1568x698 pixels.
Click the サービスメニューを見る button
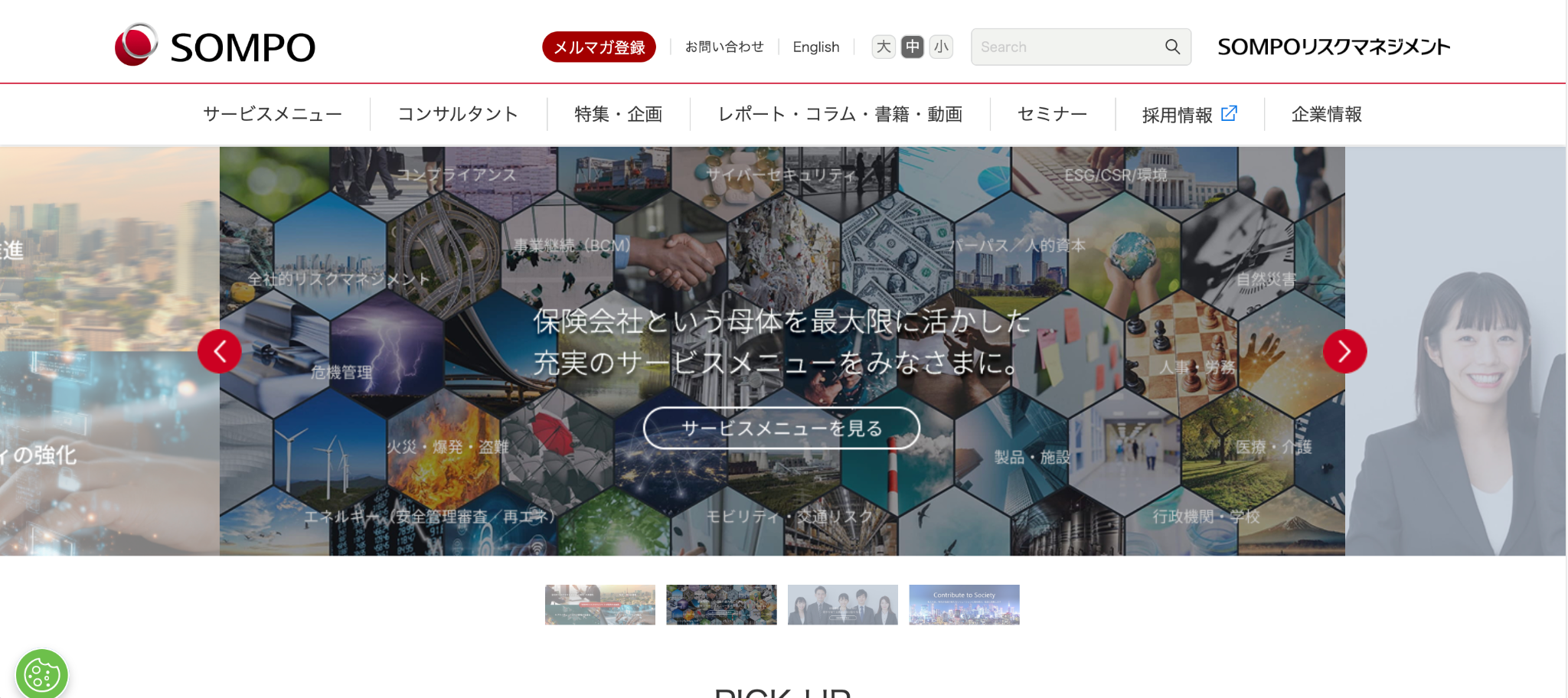pyautogui.click(x=782, y=428)
